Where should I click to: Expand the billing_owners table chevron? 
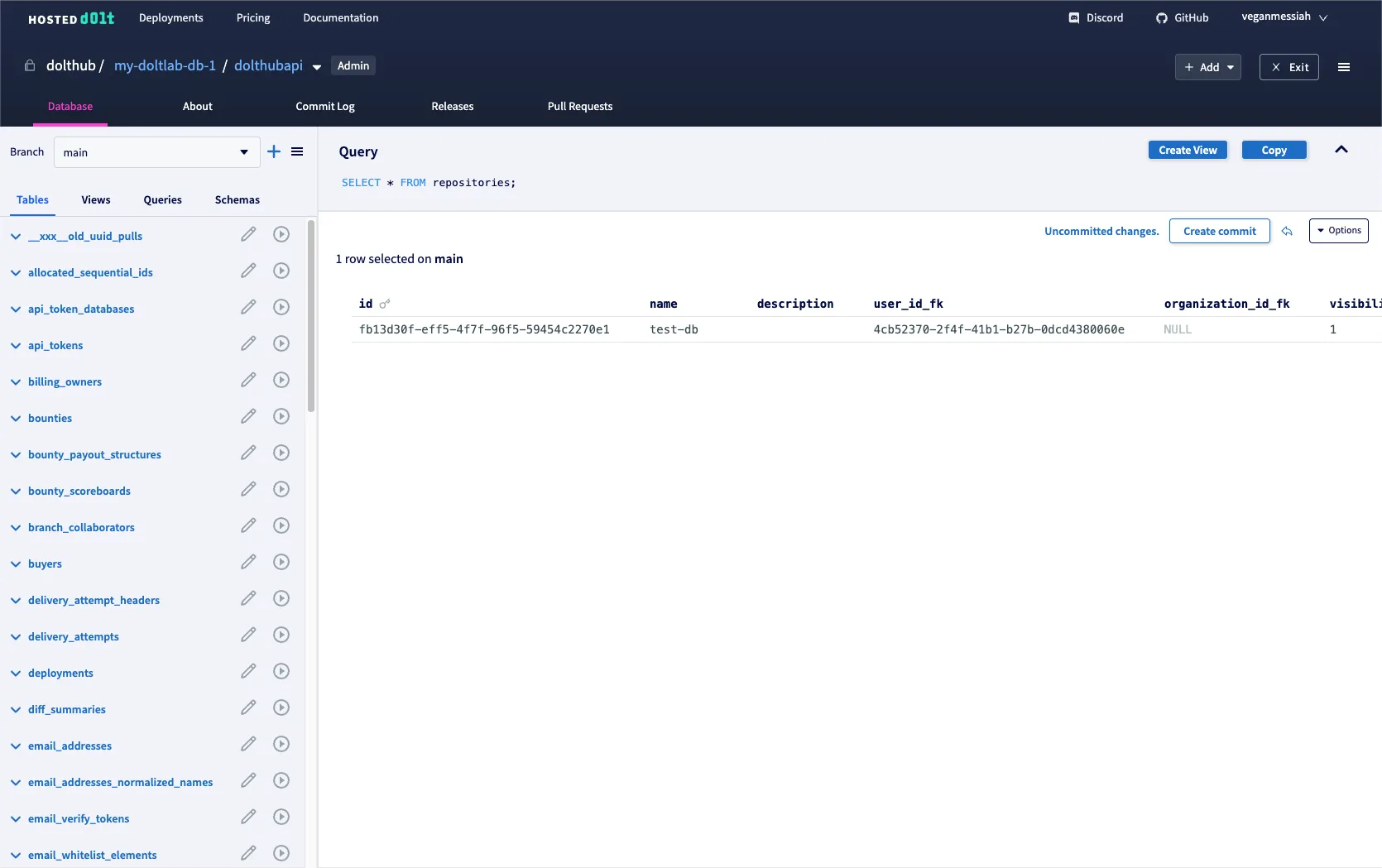(16, 382)
